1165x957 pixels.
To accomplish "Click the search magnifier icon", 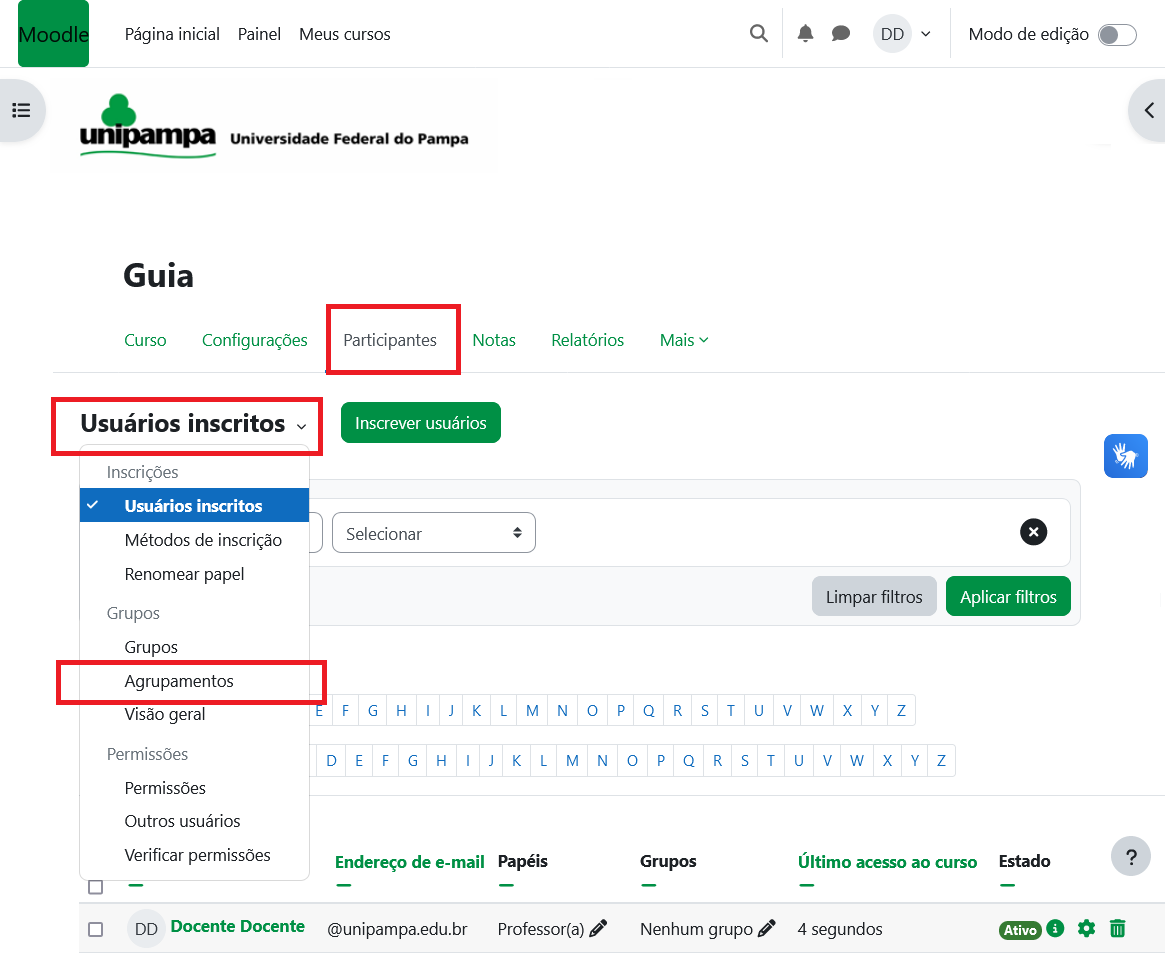I will 759,34.
